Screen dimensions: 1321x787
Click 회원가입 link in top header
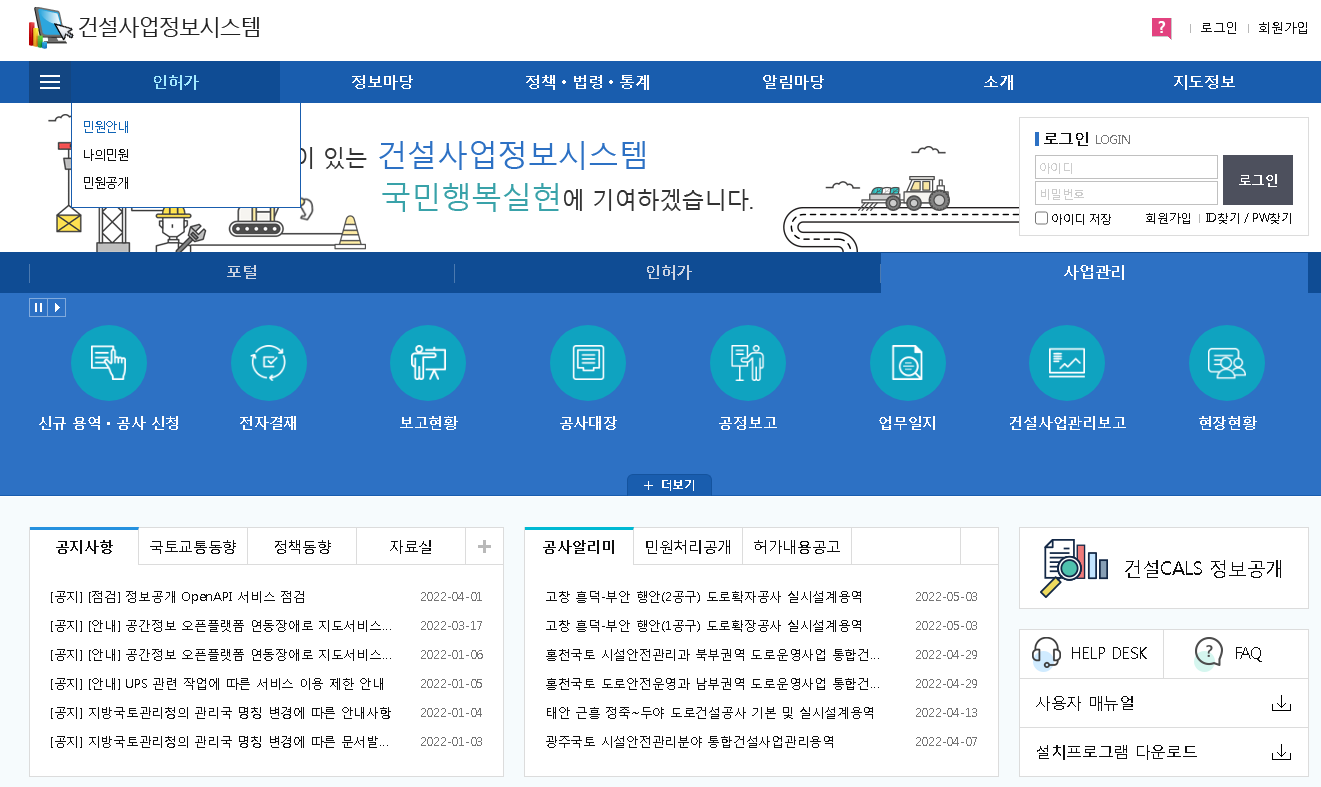1283,28
